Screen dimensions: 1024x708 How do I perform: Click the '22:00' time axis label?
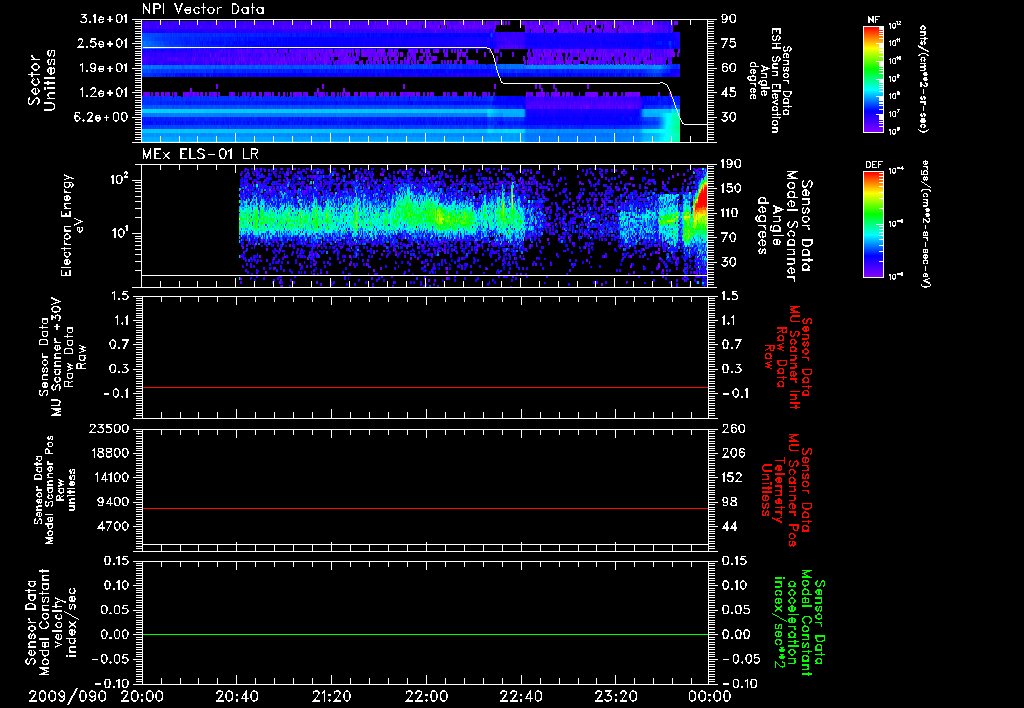tap(426, 696)
